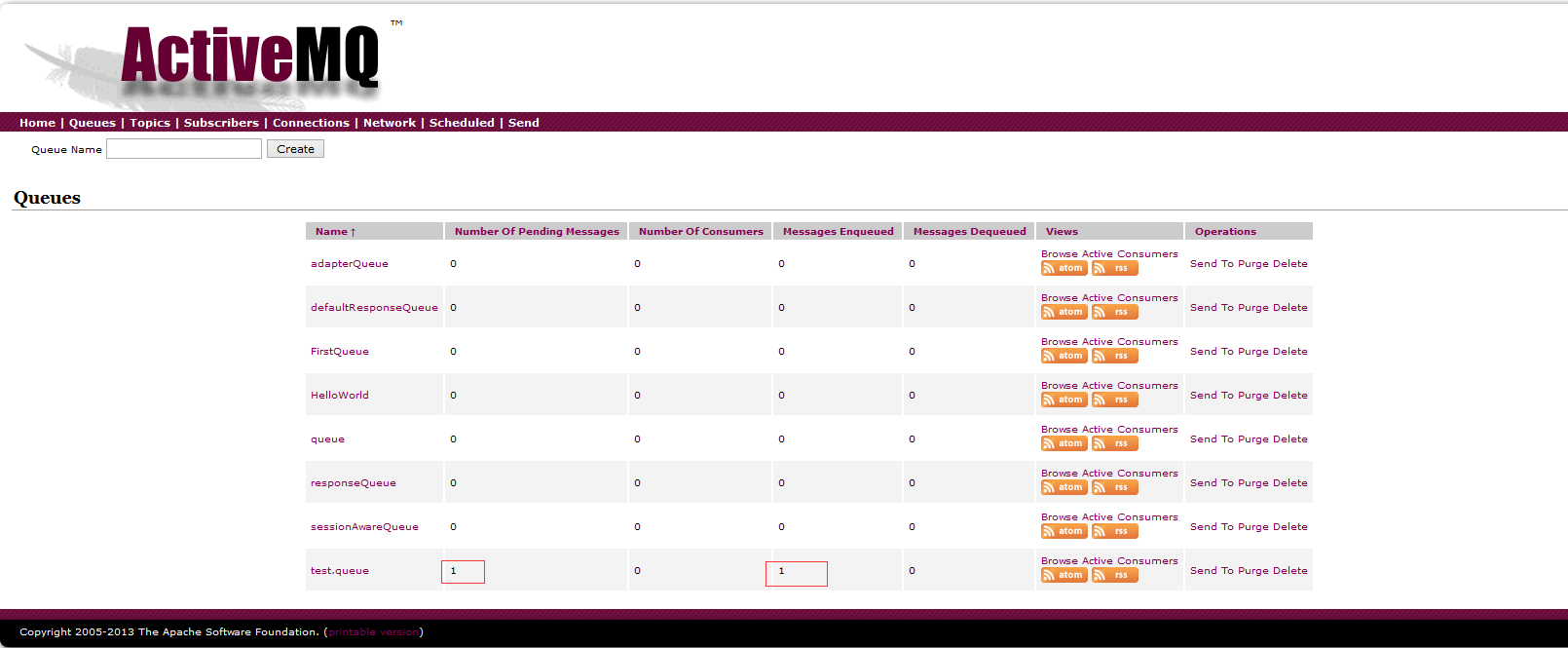Screen dimensions: 1568x648
Task: Browse messages in adapterQueue
Action: click(1060, 254)
